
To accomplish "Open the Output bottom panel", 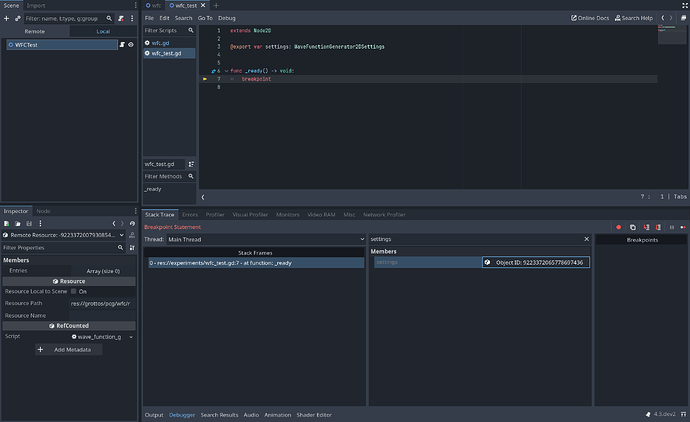I will pyautogui.click(x=154, y=415).
